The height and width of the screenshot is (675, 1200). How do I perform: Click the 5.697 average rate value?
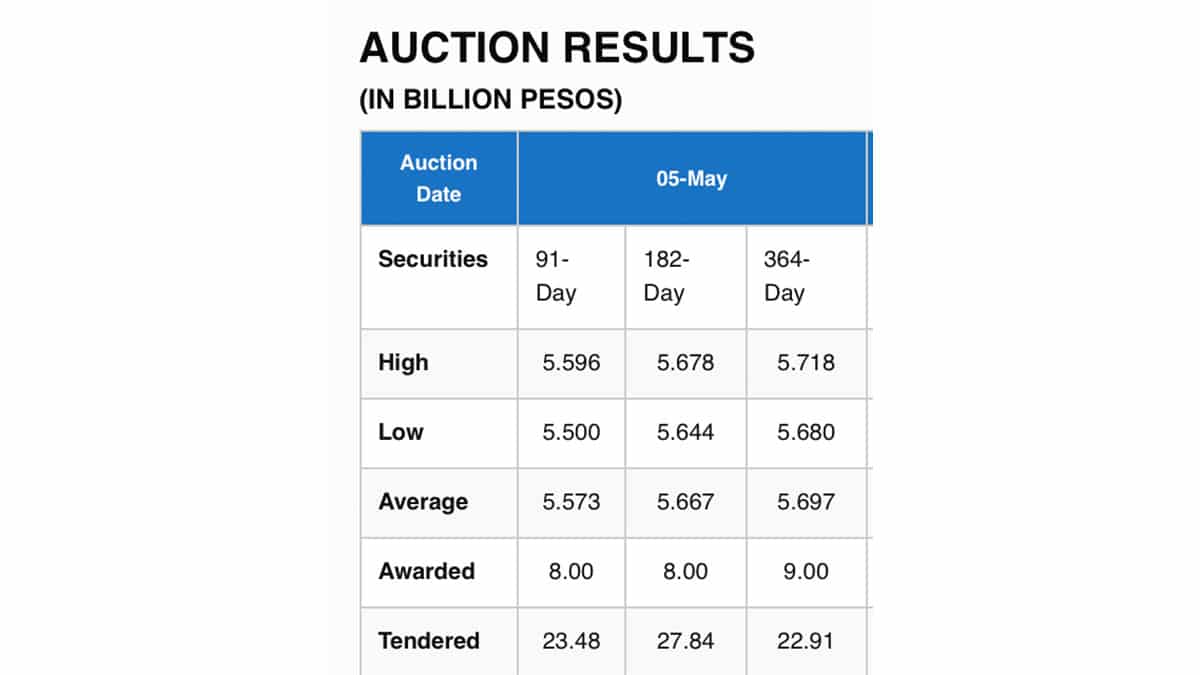(x=805, y=502)
